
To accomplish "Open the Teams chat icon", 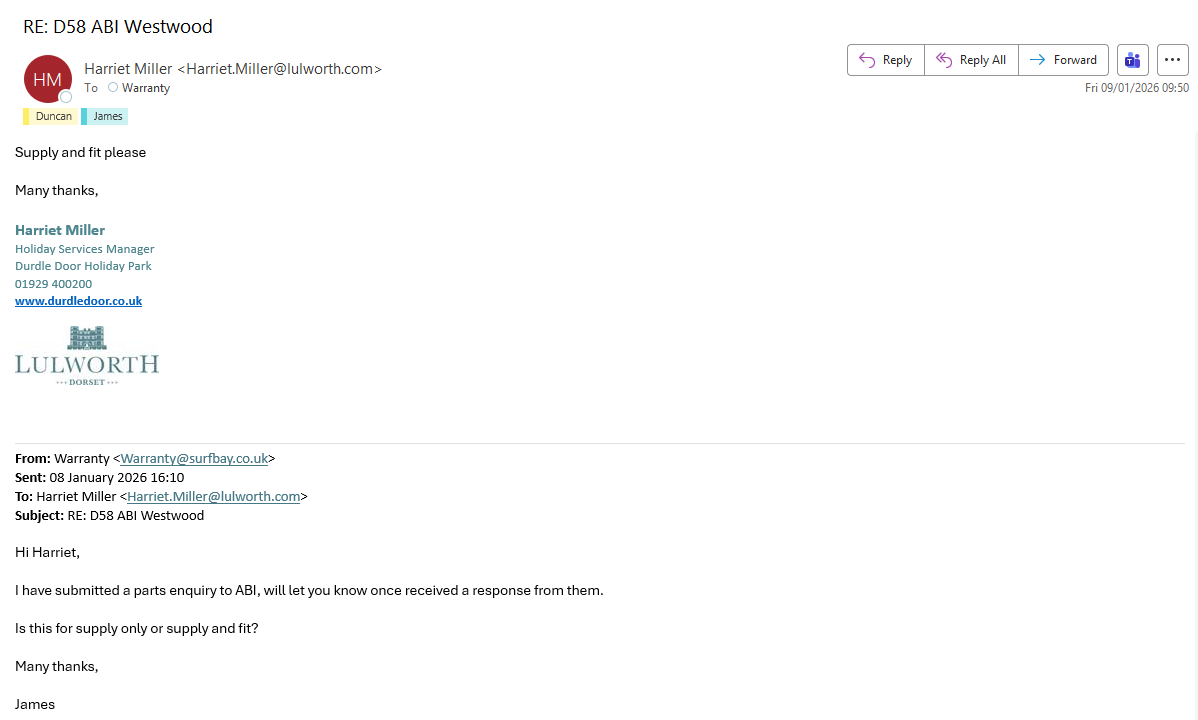I will pyautogui.click(x=1132, y=60).
